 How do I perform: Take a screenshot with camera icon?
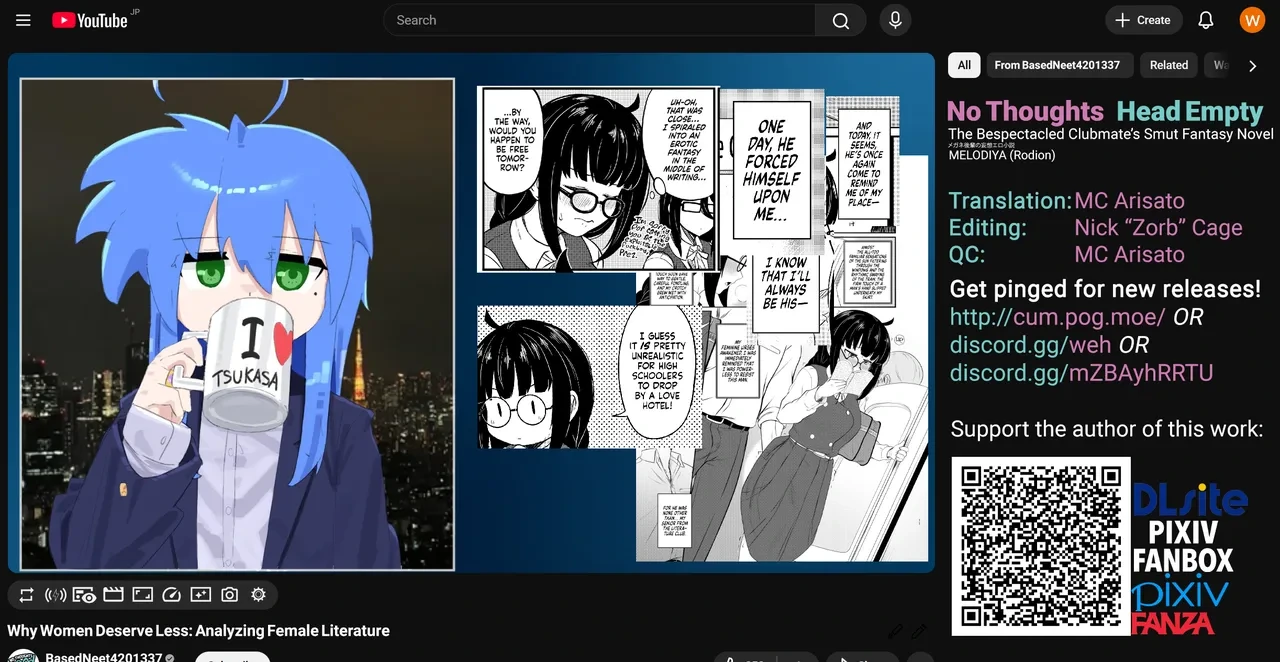pos(229,595)
